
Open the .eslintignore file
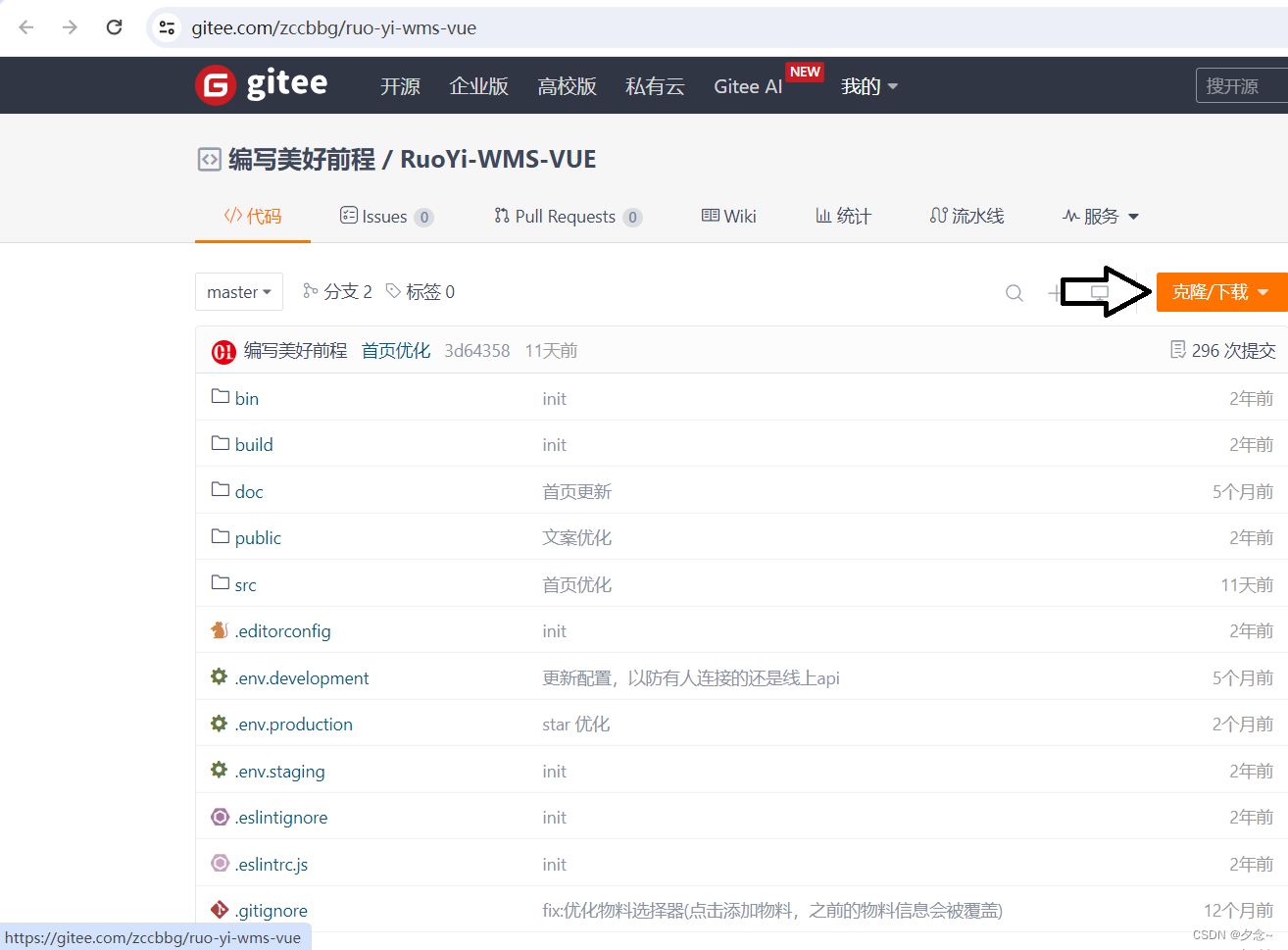[281, 817]
